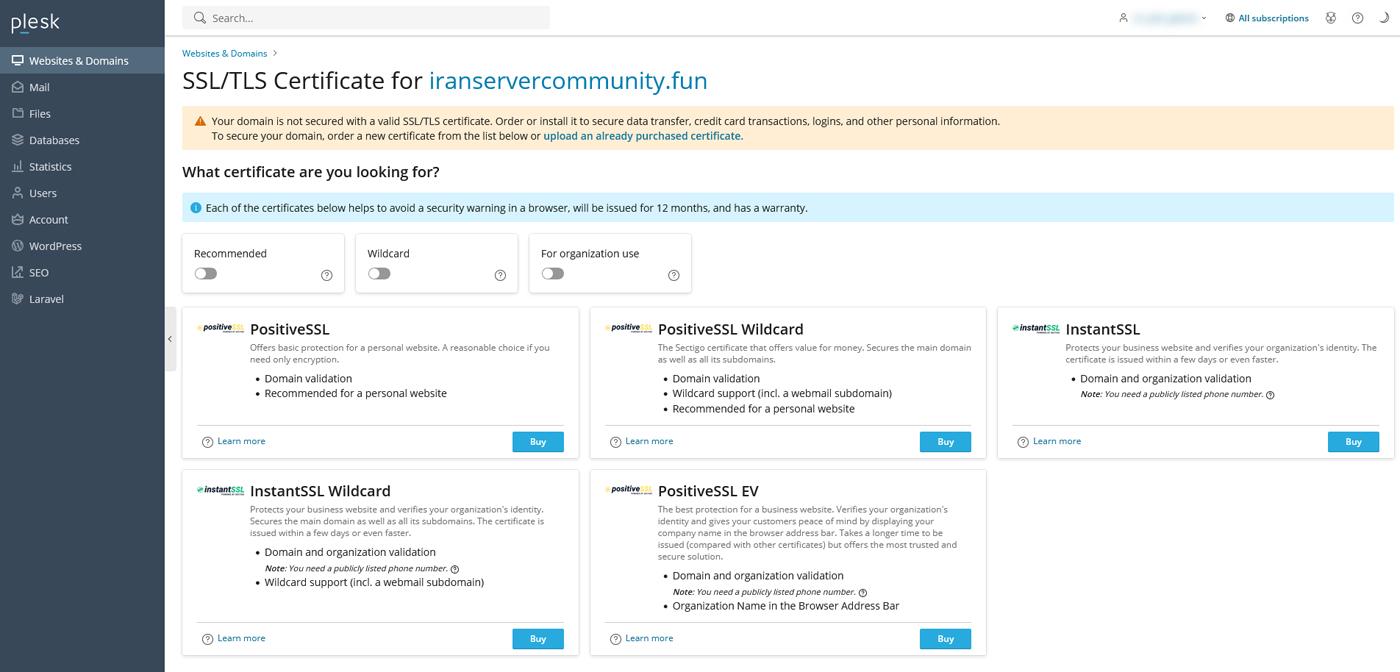Turn on the Wildcard filter toggle
1400x672 pixels.
click(x=379, y=274)
